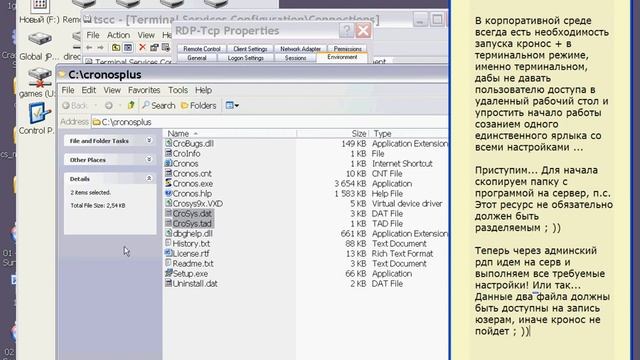Switch to Remote Control tab in RDP-Tcp Properties
The width and height of the screenshot is (640, 360).
[x=202, y=49]
